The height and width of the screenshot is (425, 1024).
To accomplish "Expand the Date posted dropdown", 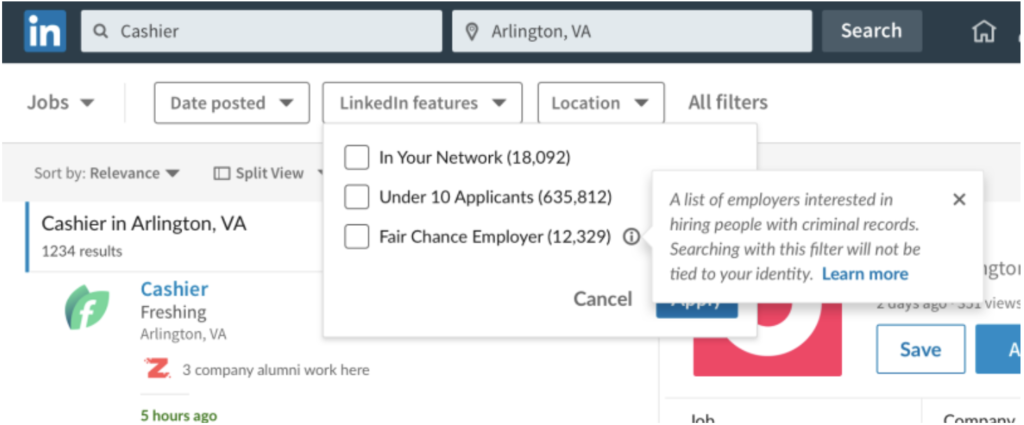I will click(x=232, y=102).
